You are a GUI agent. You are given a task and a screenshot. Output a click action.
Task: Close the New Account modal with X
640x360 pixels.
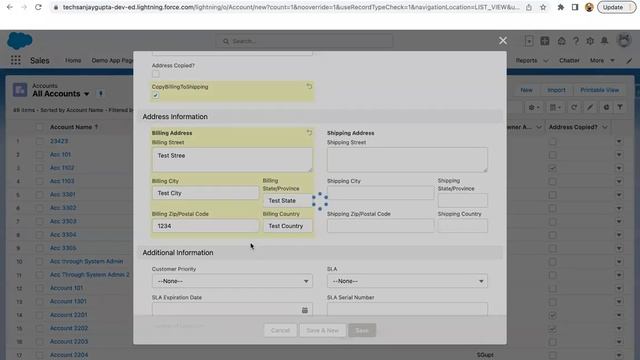(503, 40)
